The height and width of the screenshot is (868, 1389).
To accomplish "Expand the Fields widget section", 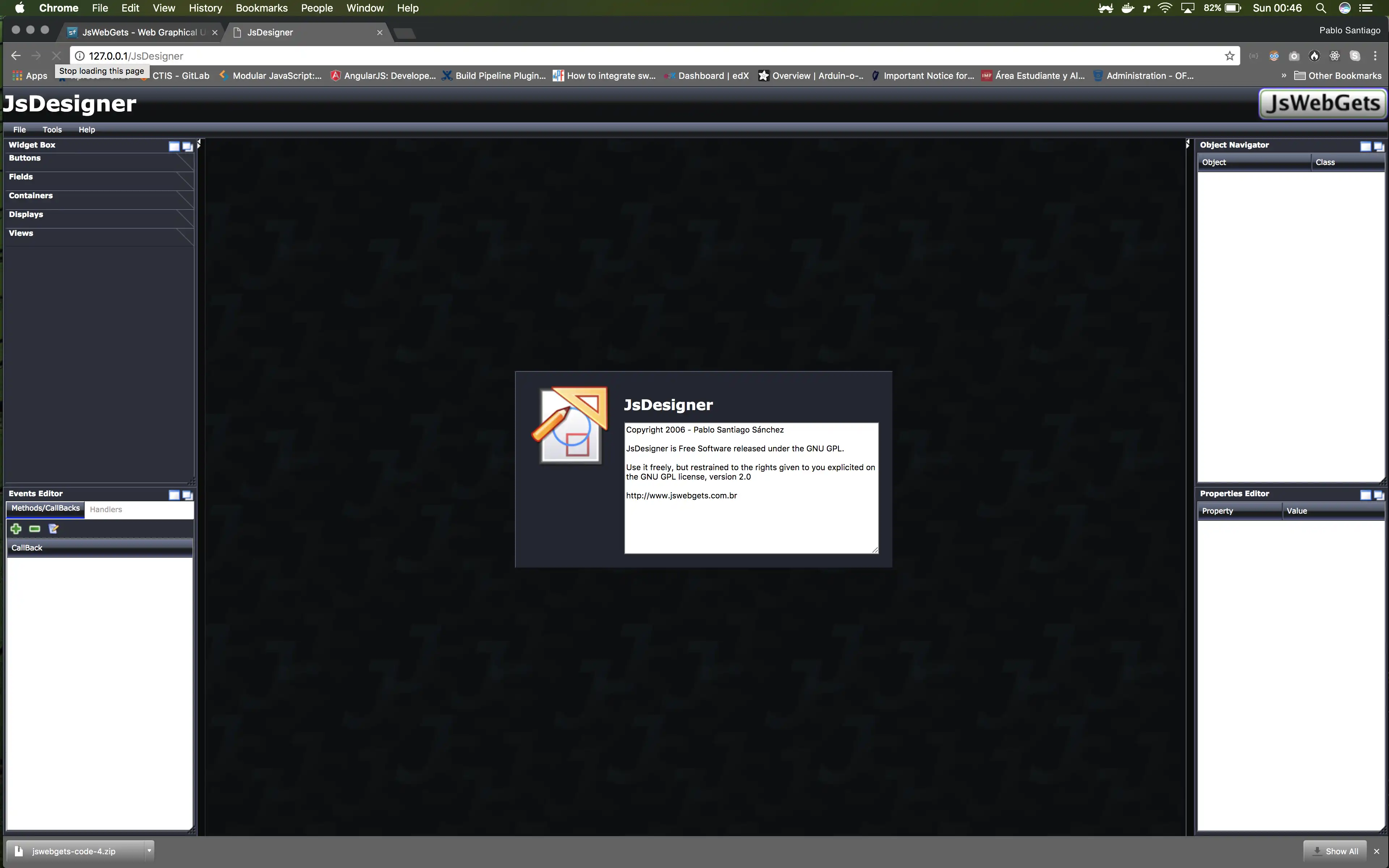I will (99, 181).
